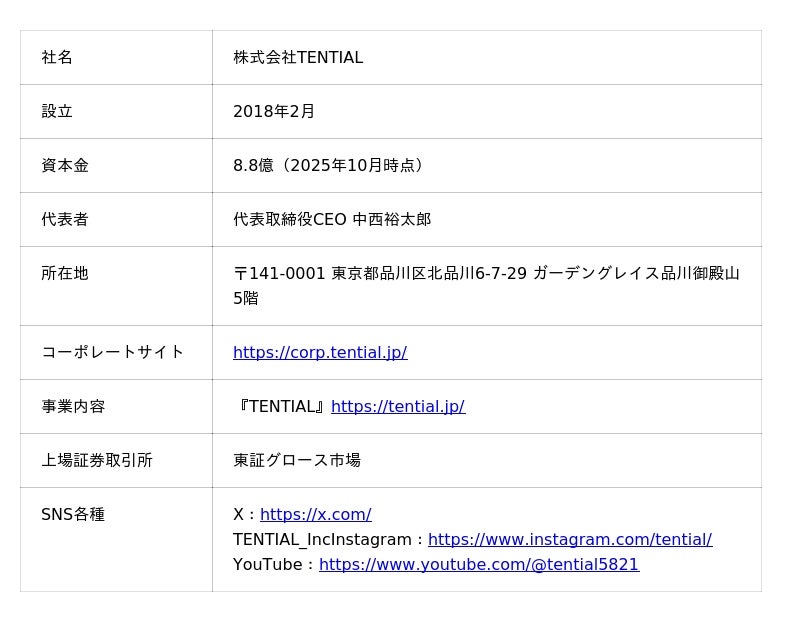
Task: Open the YouTube @tential5821 link
Action: pyautogui.click(x=478, y=564)
